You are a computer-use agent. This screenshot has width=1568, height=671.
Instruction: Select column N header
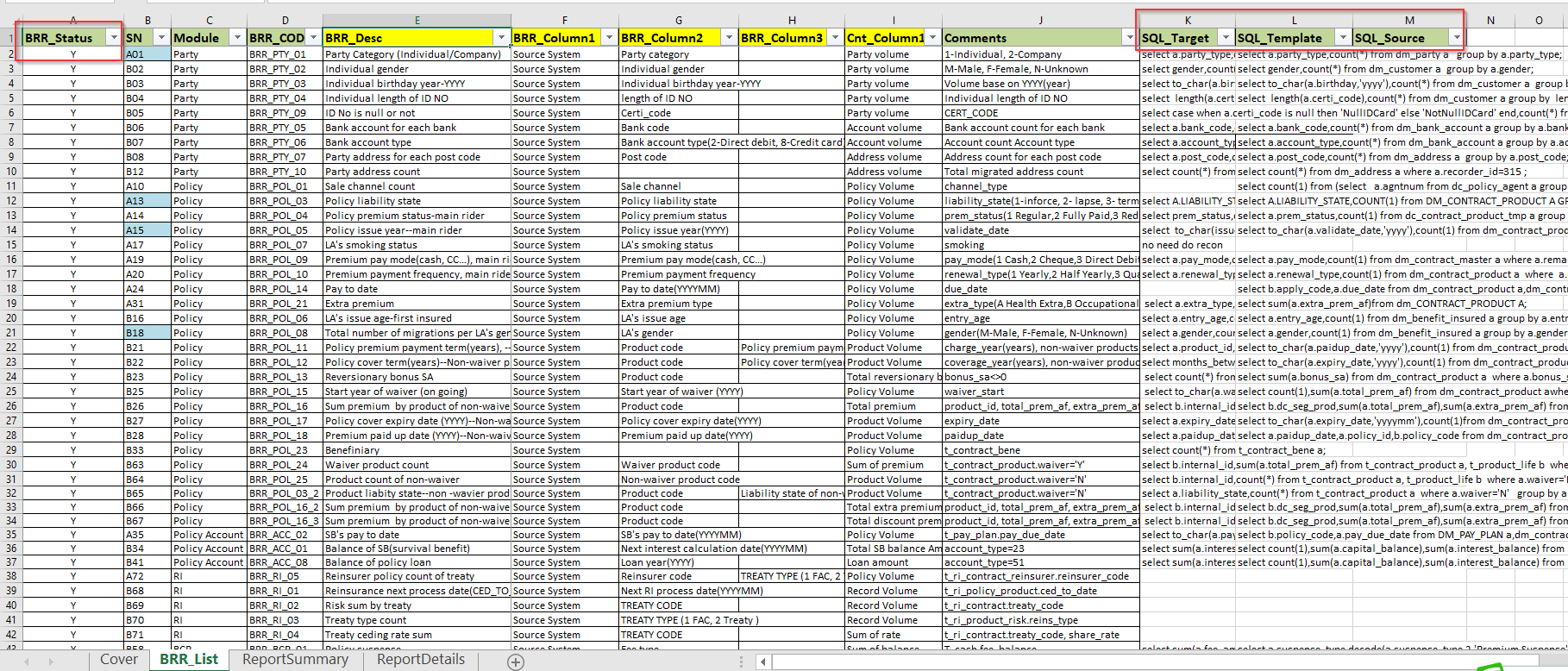pos(1490,20)
